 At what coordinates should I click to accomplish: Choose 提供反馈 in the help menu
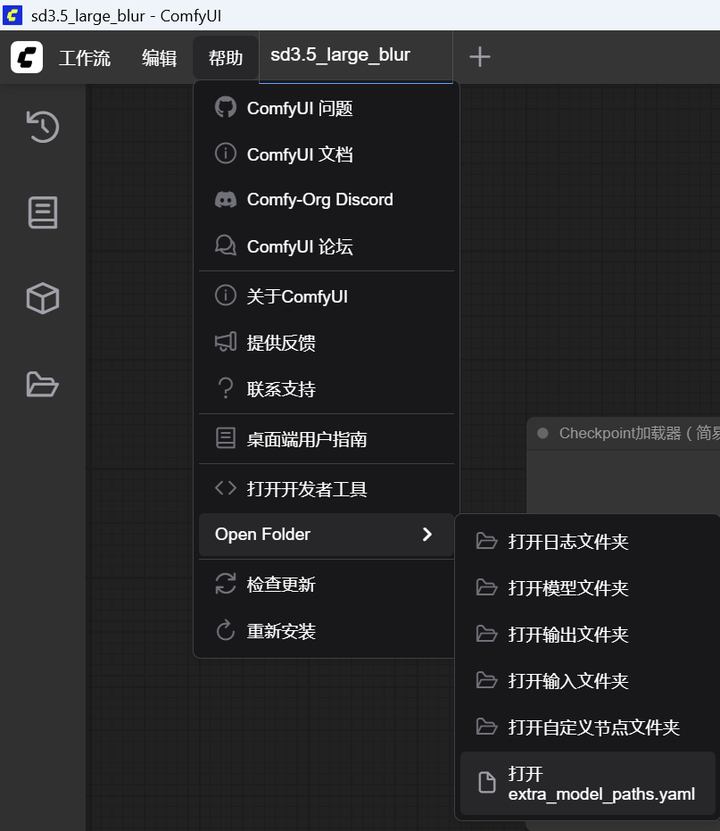coord(326,343)
